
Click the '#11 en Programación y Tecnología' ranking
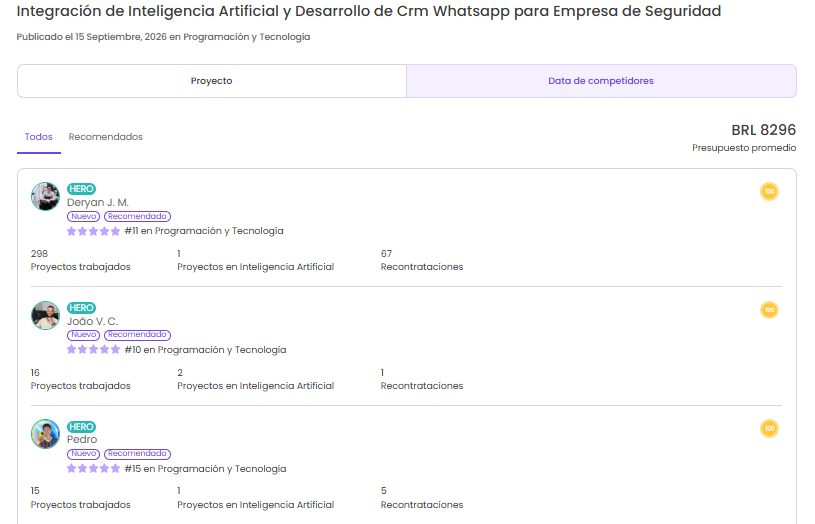(204, 231)
